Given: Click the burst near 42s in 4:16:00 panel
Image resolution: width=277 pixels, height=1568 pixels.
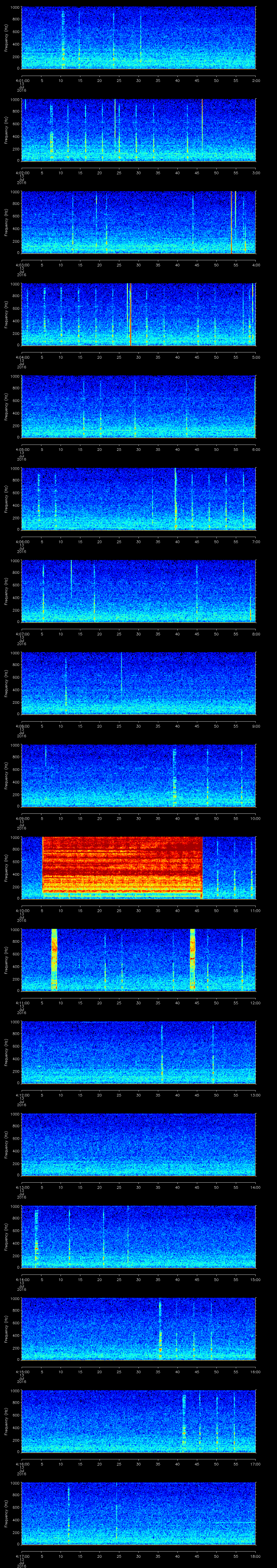Looking at the screenshot, I should pos(184,1421).
